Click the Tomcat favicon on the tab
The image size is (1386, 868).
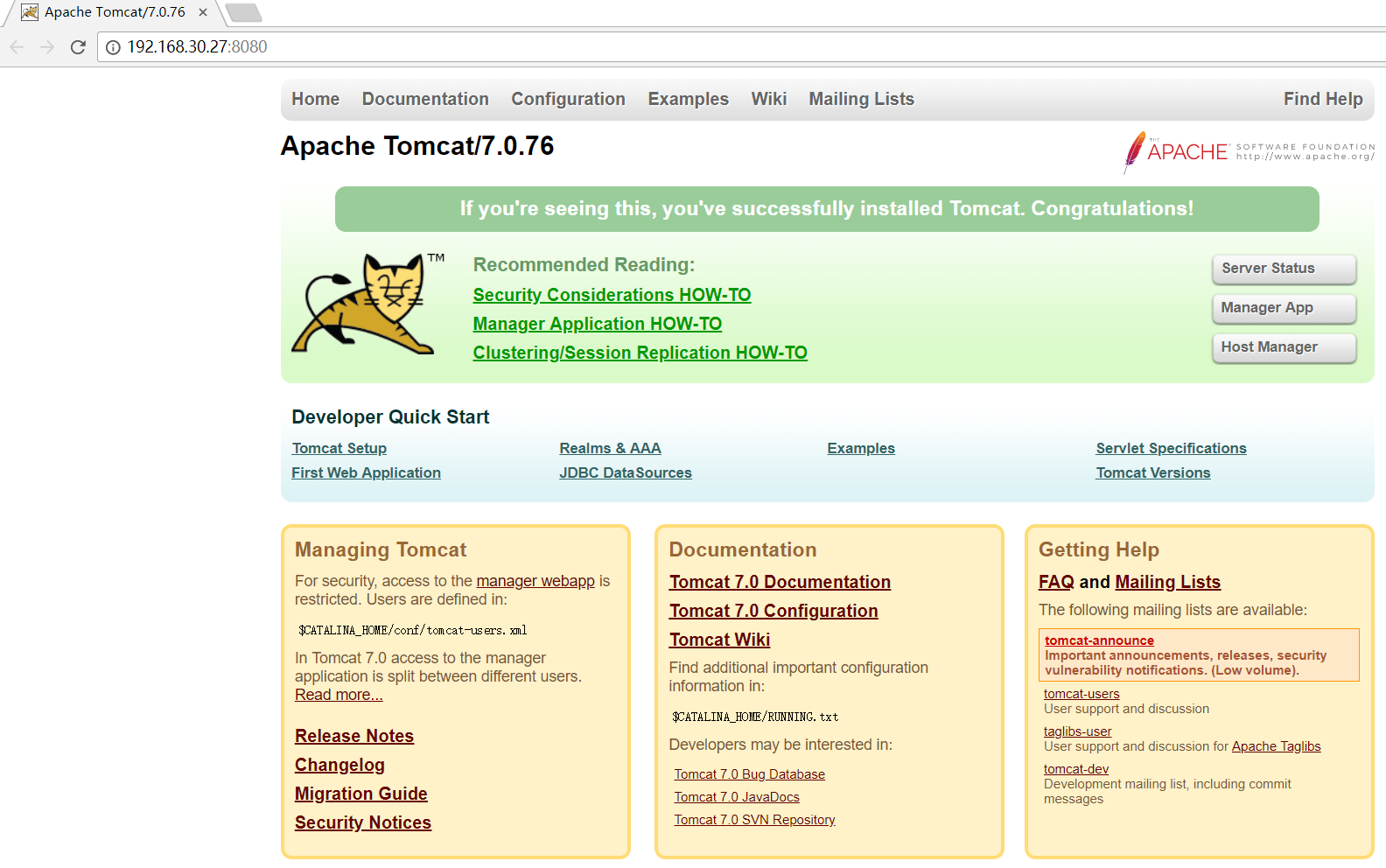click(30, 12)
